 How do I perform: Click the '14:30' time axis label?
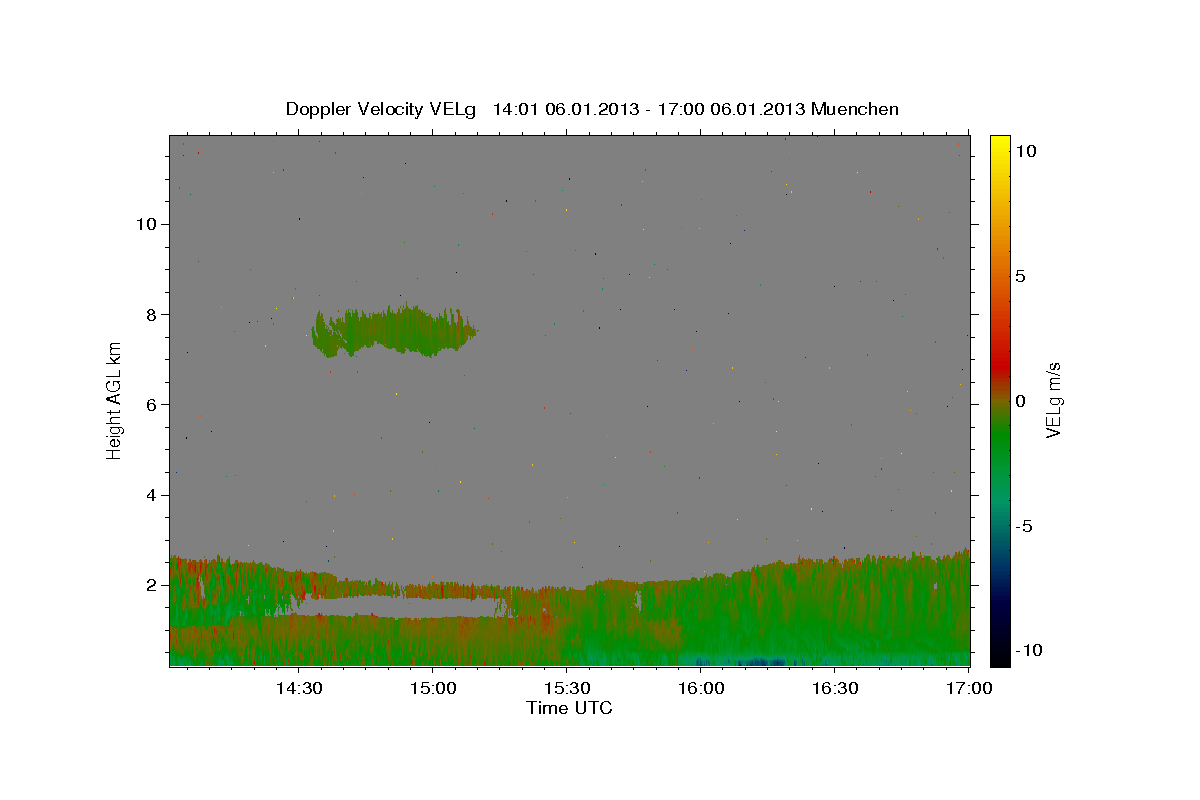299,689
